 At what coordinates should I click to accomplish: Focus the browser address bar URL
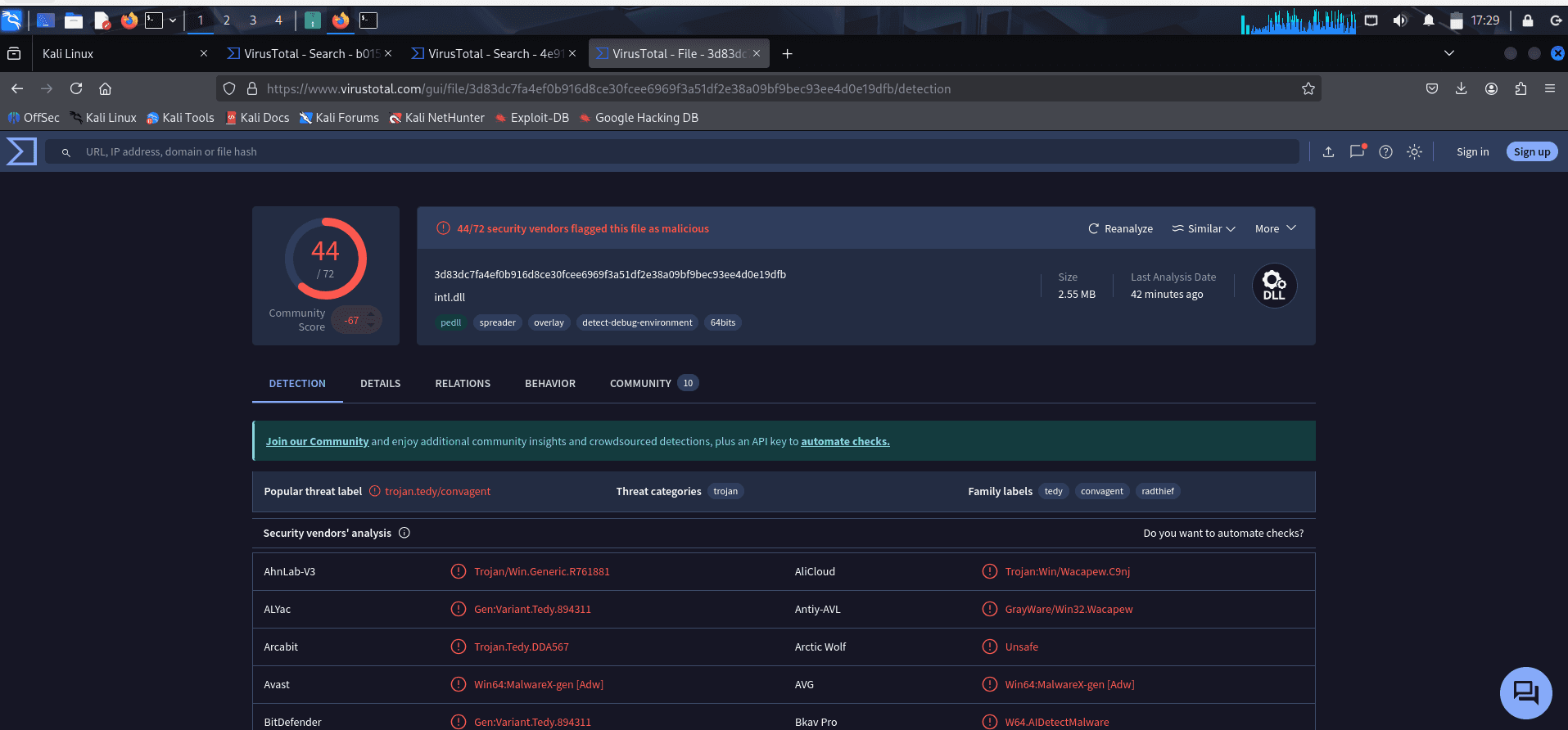(x=608, y=88)
